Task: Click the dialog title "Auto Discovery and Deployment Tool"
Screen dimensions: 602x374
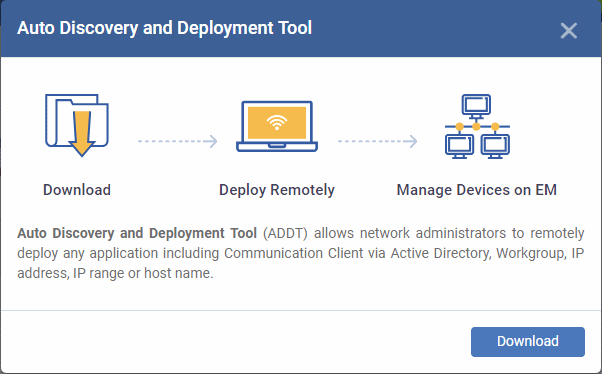Action: coord(164,28)
